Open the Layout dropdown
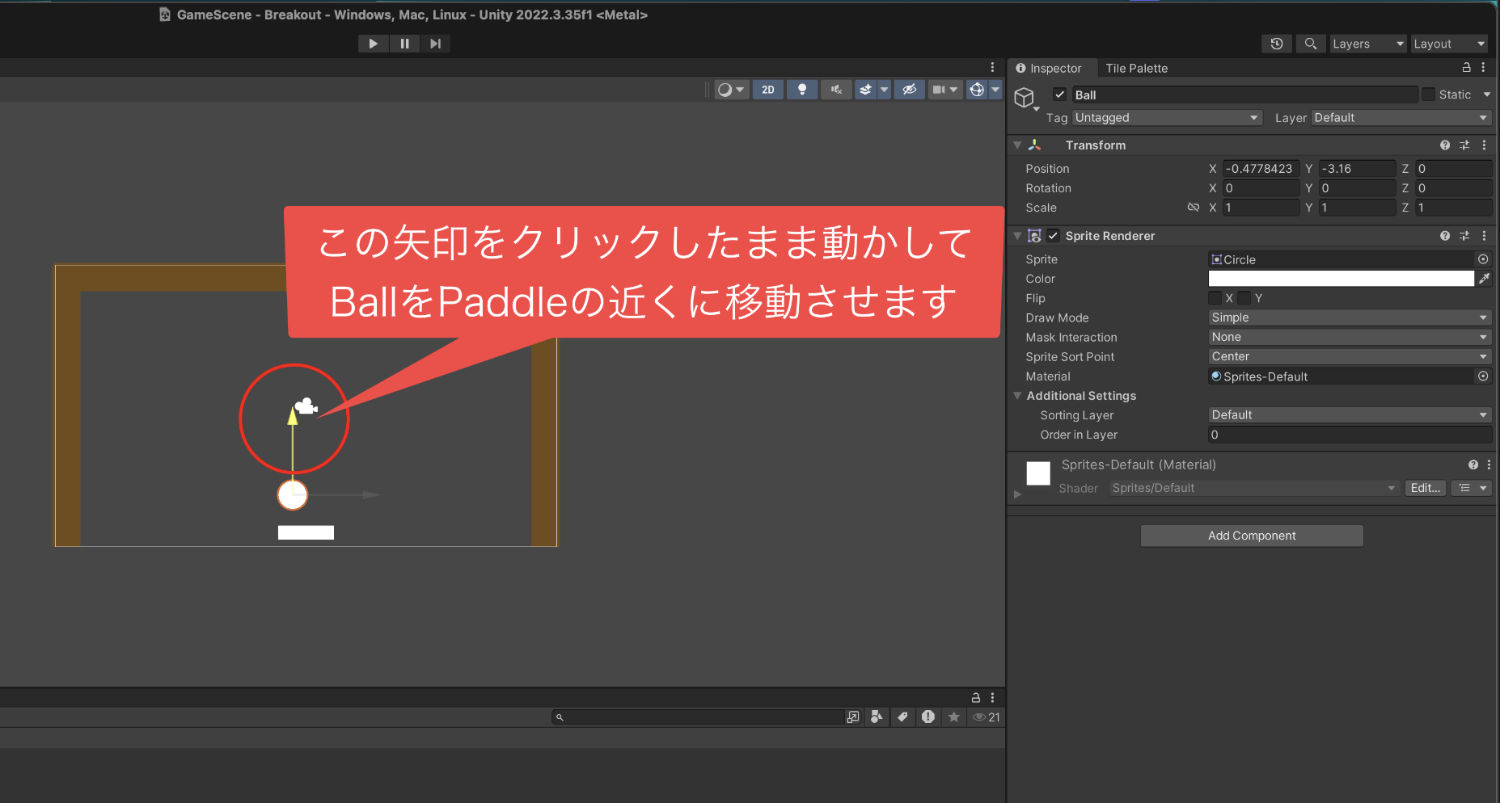Viewport: 1500px width, 803px height. point(1449,44)
